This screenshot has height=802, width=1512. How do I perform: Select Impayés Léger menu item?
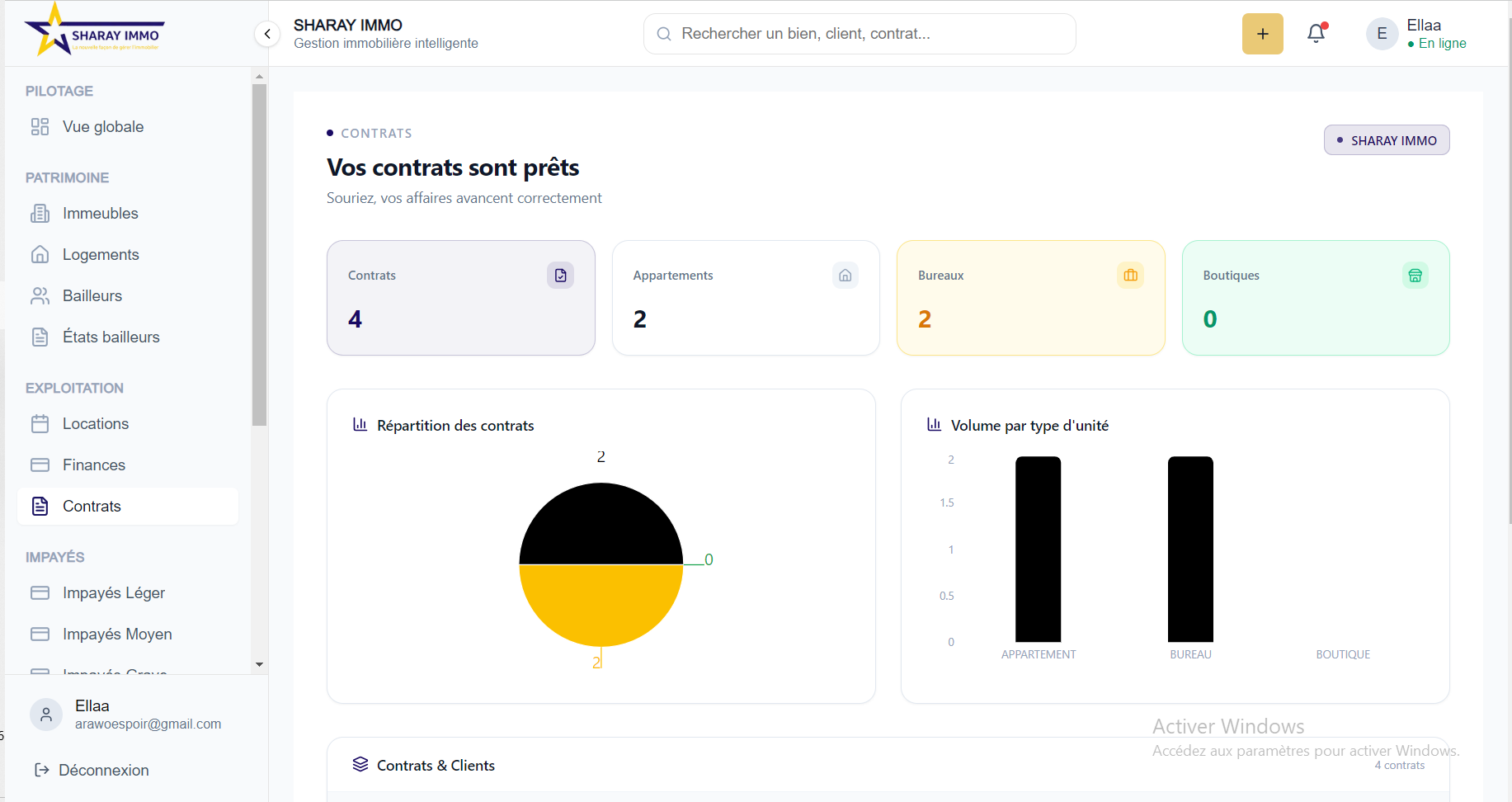coord(113,593)
